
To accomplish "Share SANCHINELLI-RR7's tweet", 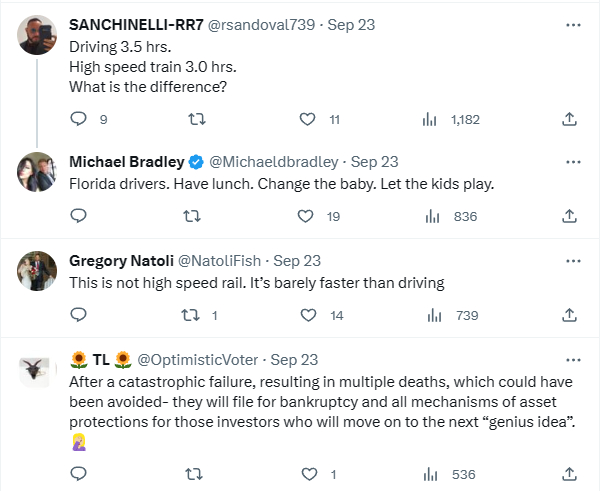I will coord(569,119).
